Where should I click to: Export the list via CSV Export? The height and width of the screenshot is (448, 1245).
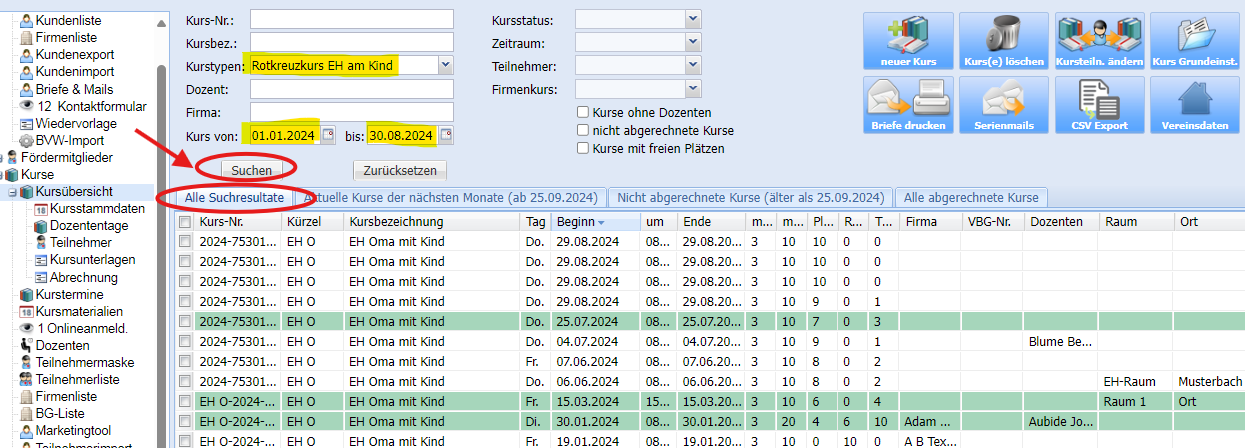coord(1099,105)
